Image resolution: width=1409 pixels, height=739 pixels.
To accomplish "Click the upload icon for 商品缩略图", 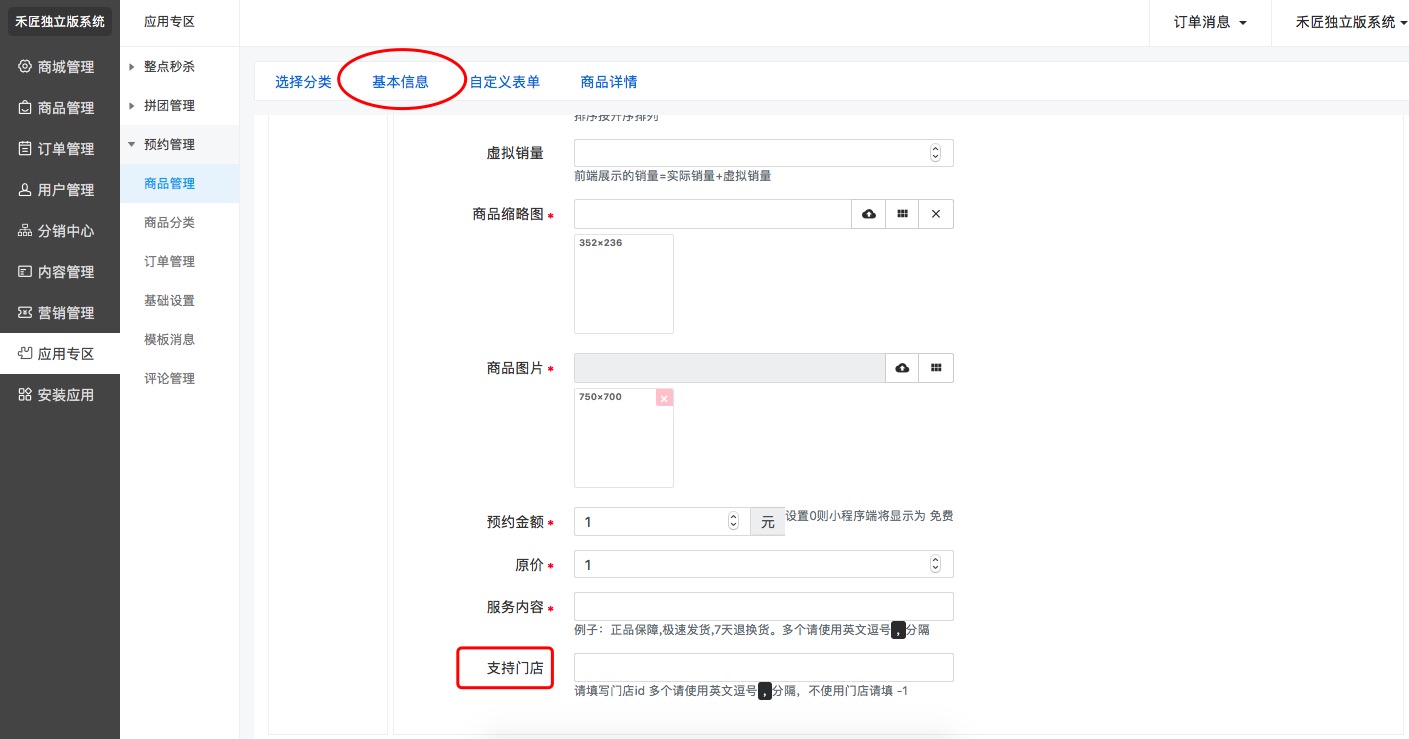I will coord(868,214).
